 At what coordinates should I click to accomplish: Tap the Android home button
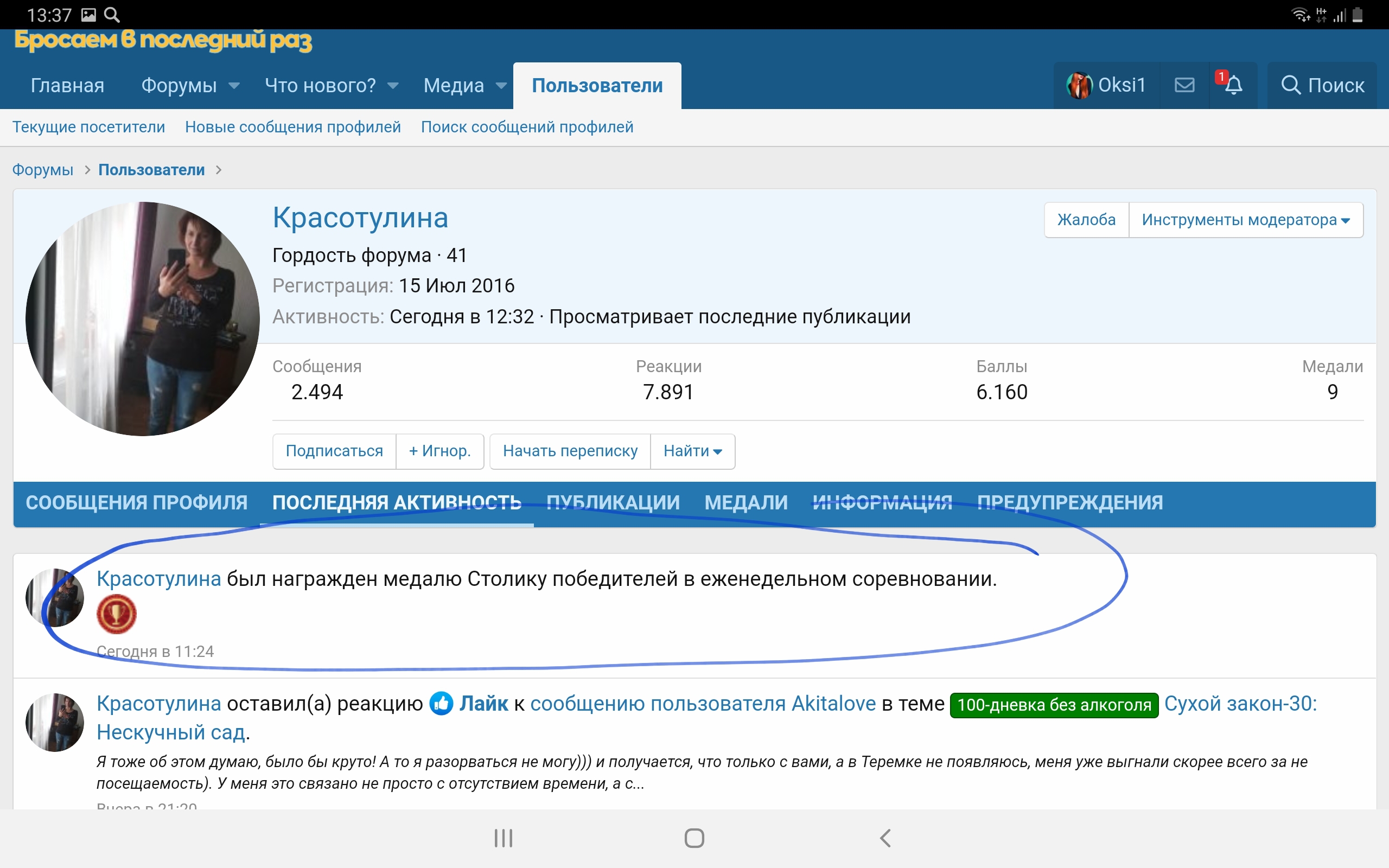[x=694, y=838]
